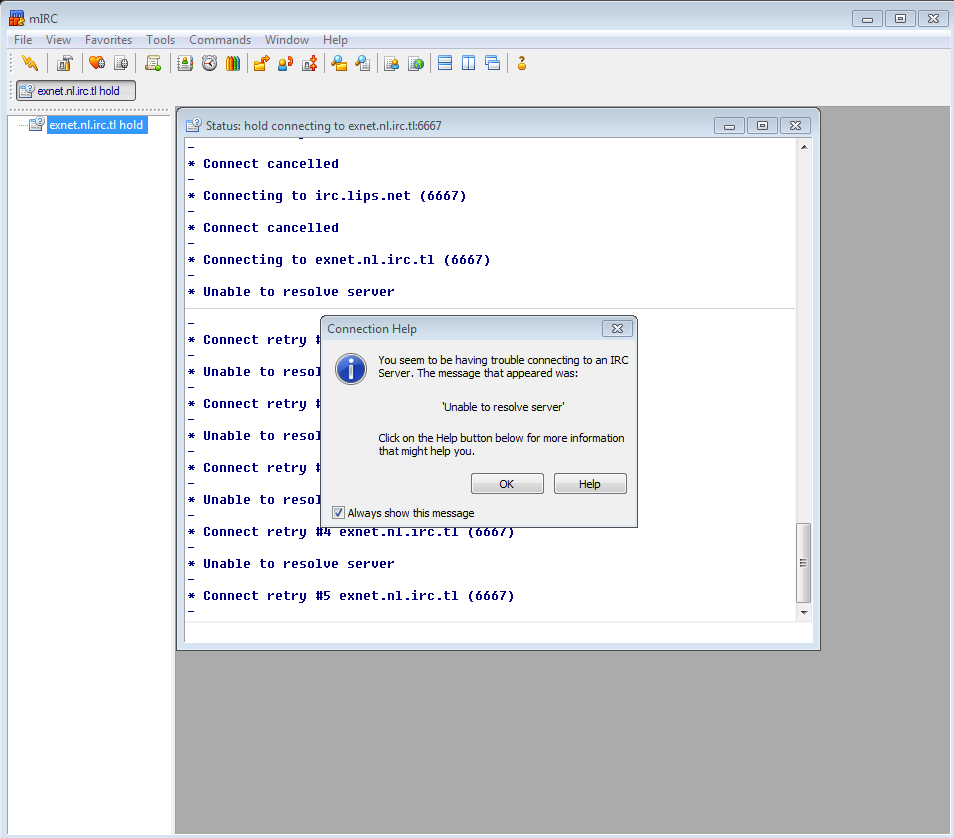Uncheck Always show this message
Screen dimensions: 954x838
[x=338, y=512]
